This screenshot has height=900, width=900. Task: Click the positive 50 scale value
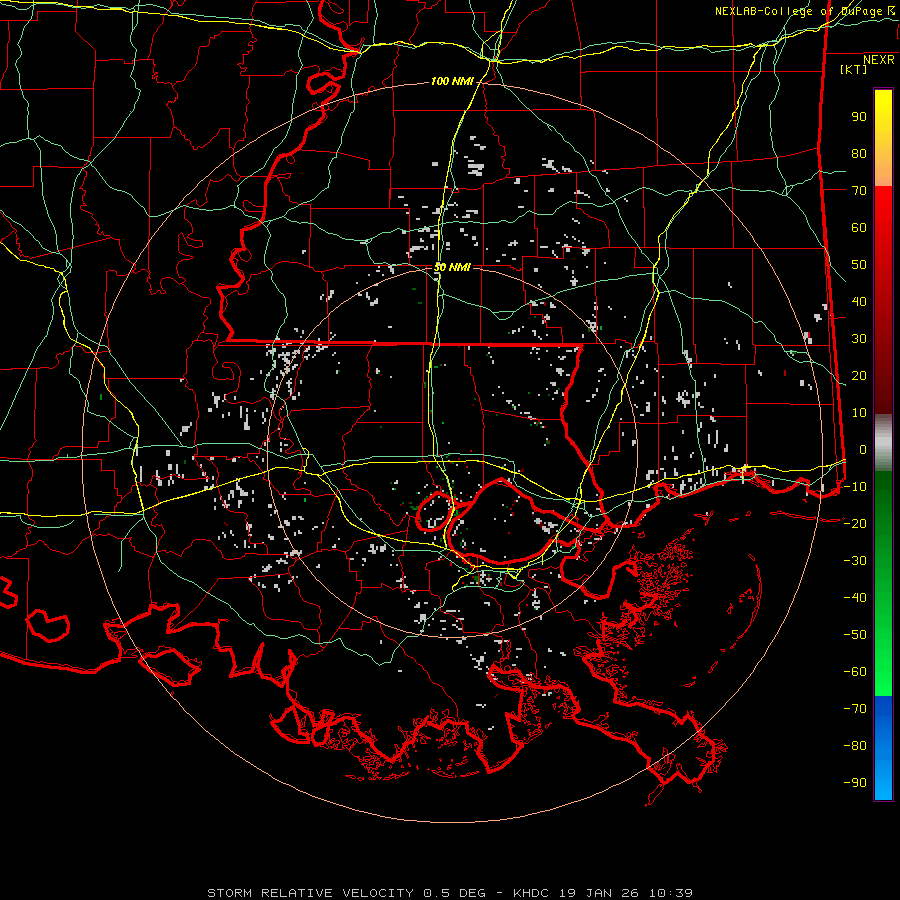[x=859, y=265]
